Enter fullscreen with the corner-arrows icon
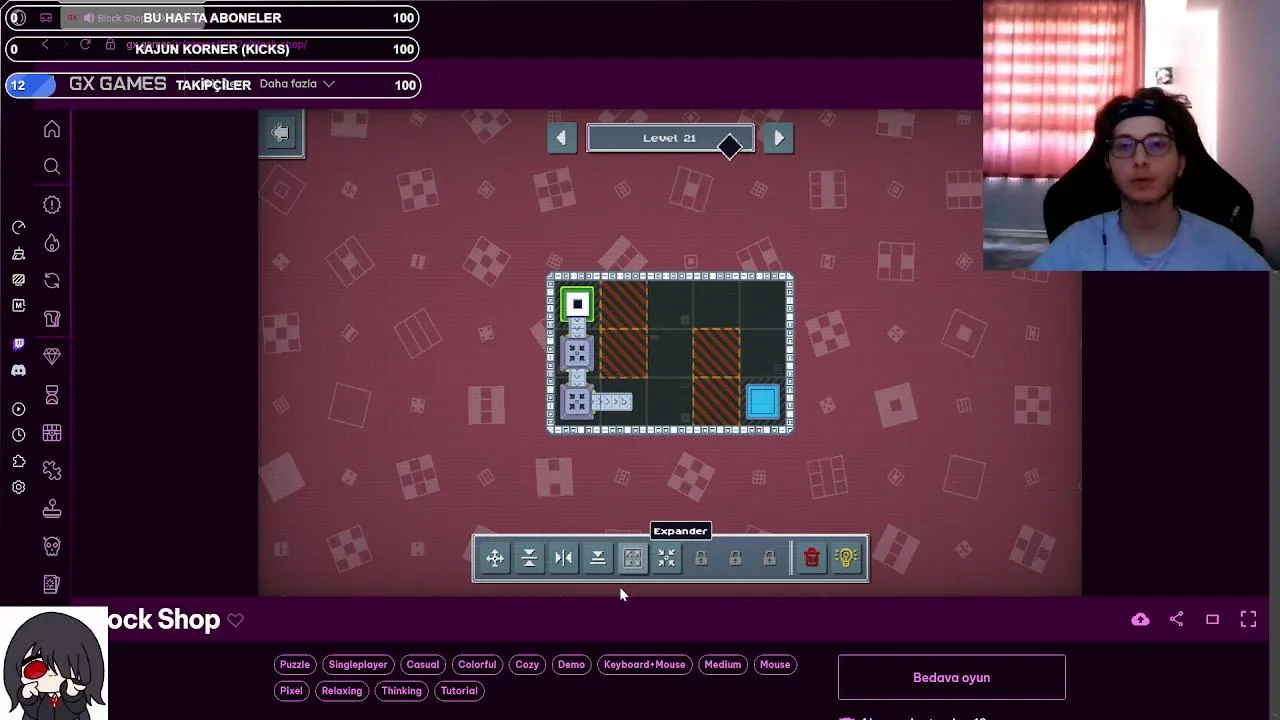 (1248, 620)
